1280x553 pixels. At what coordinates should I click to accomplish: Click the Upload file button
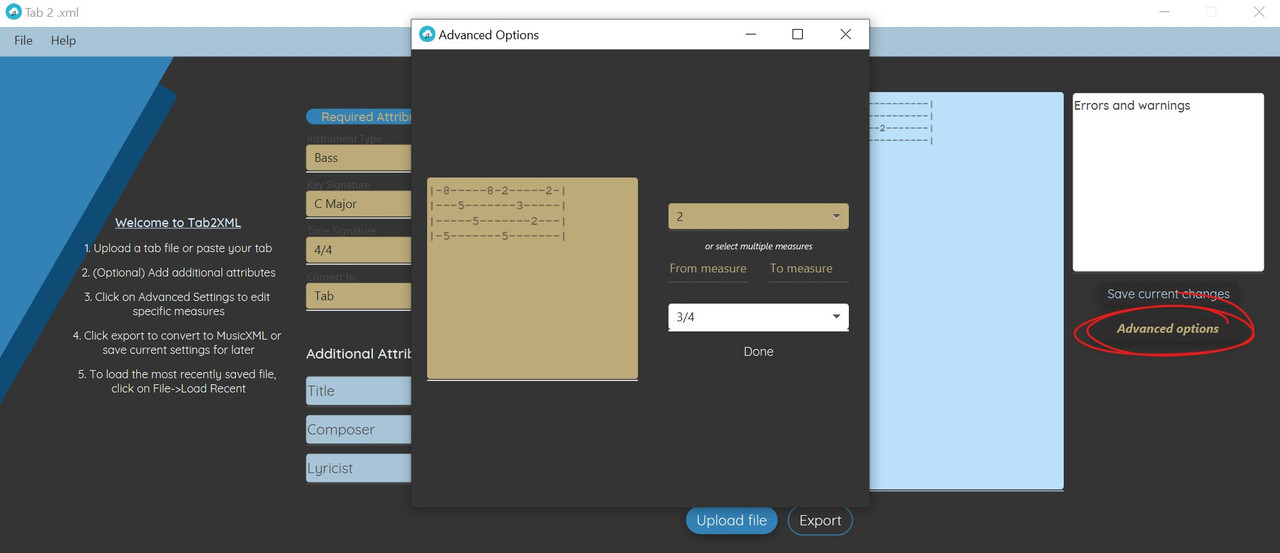pos(731,520)
